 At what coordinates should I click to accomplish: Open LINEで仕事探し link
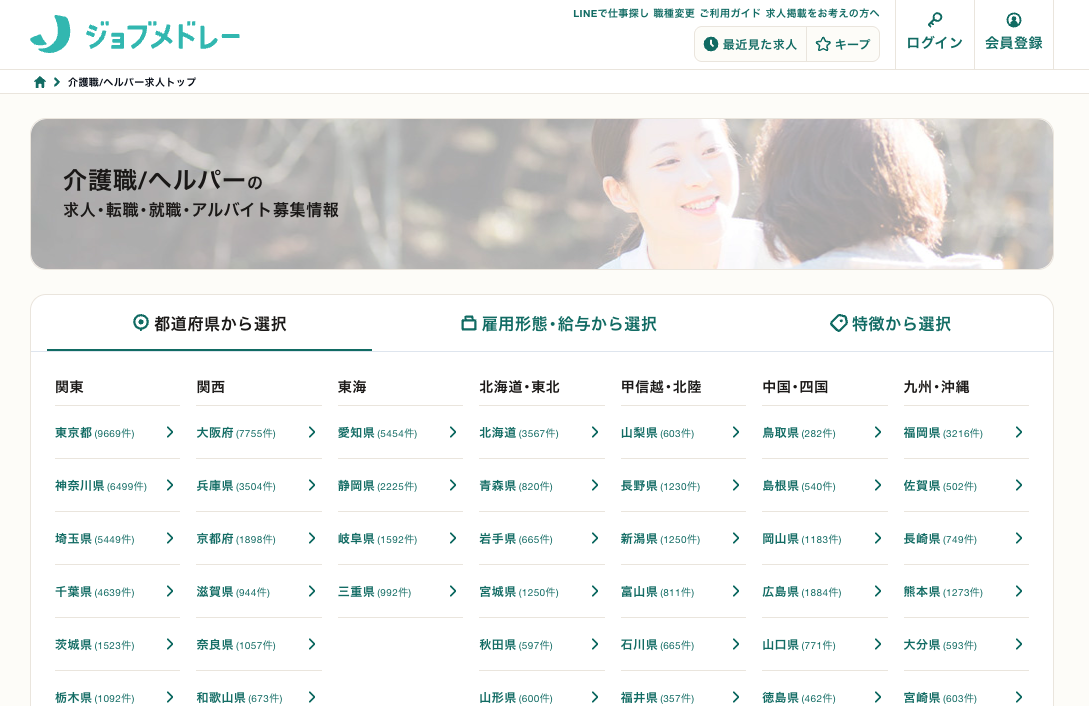[610, 13]
